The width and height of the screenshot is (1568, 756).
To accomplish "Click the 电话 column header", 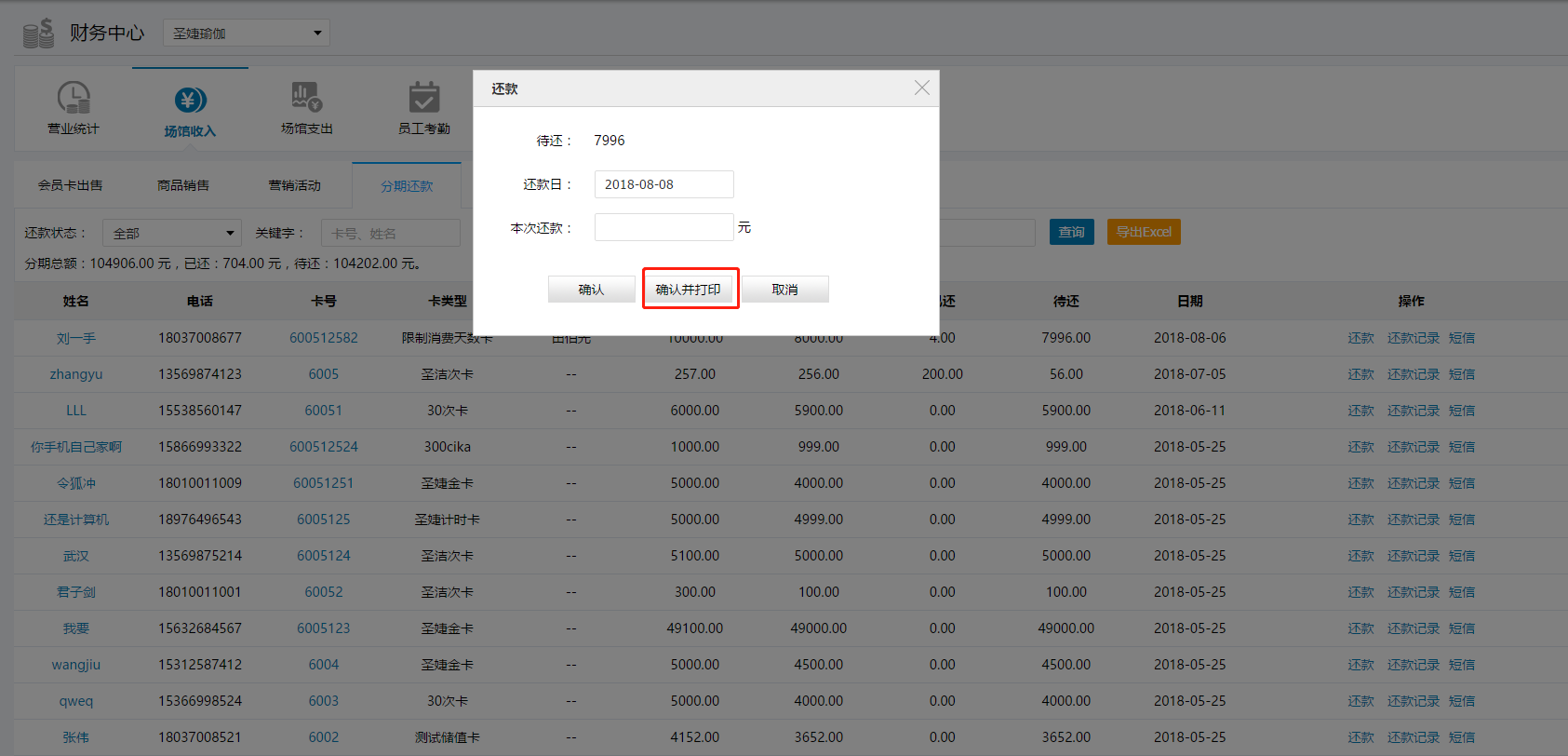I will (x=200, y=302).
